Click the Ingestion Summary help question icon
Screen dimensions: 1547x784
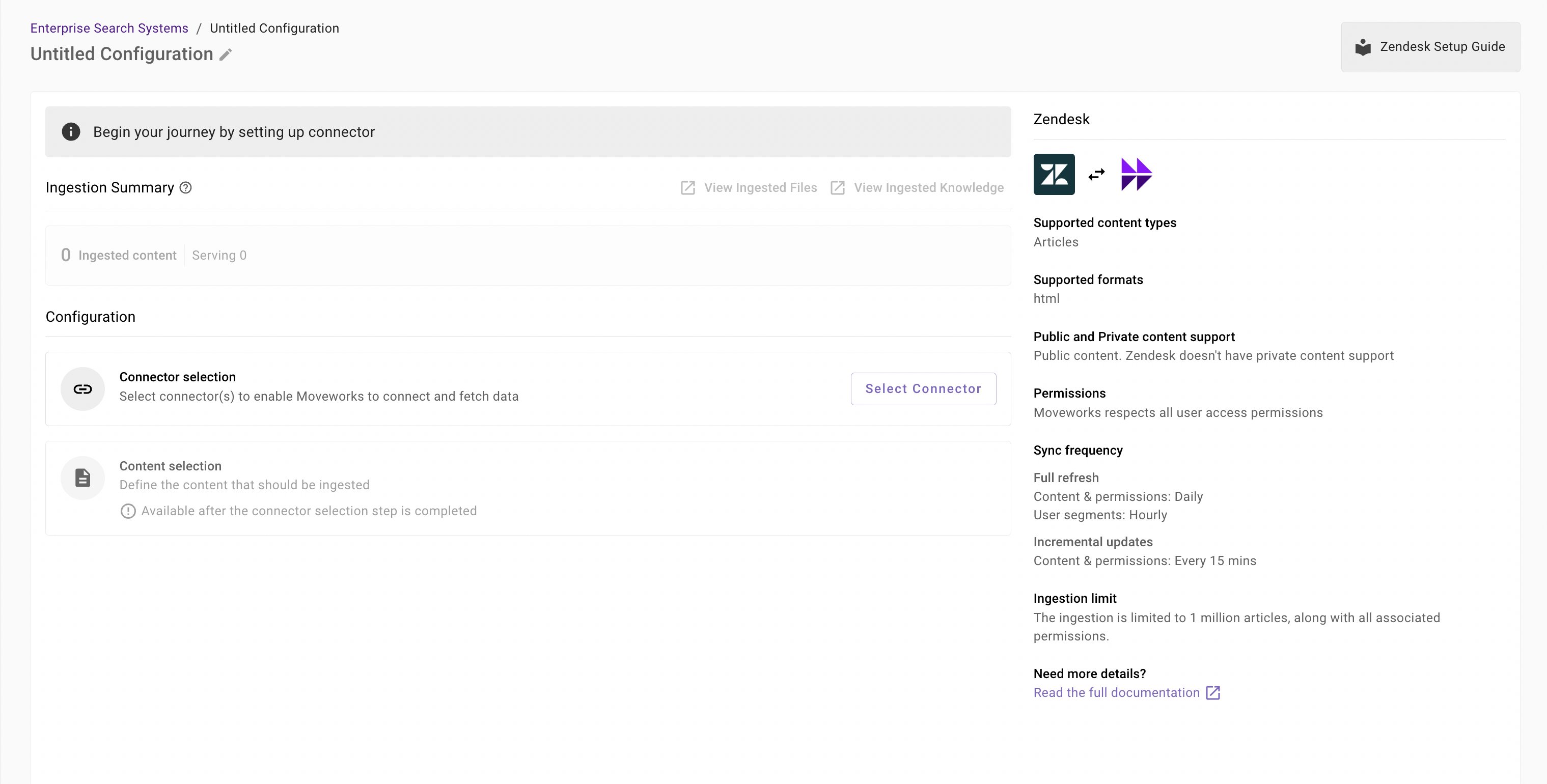(186, 188)
